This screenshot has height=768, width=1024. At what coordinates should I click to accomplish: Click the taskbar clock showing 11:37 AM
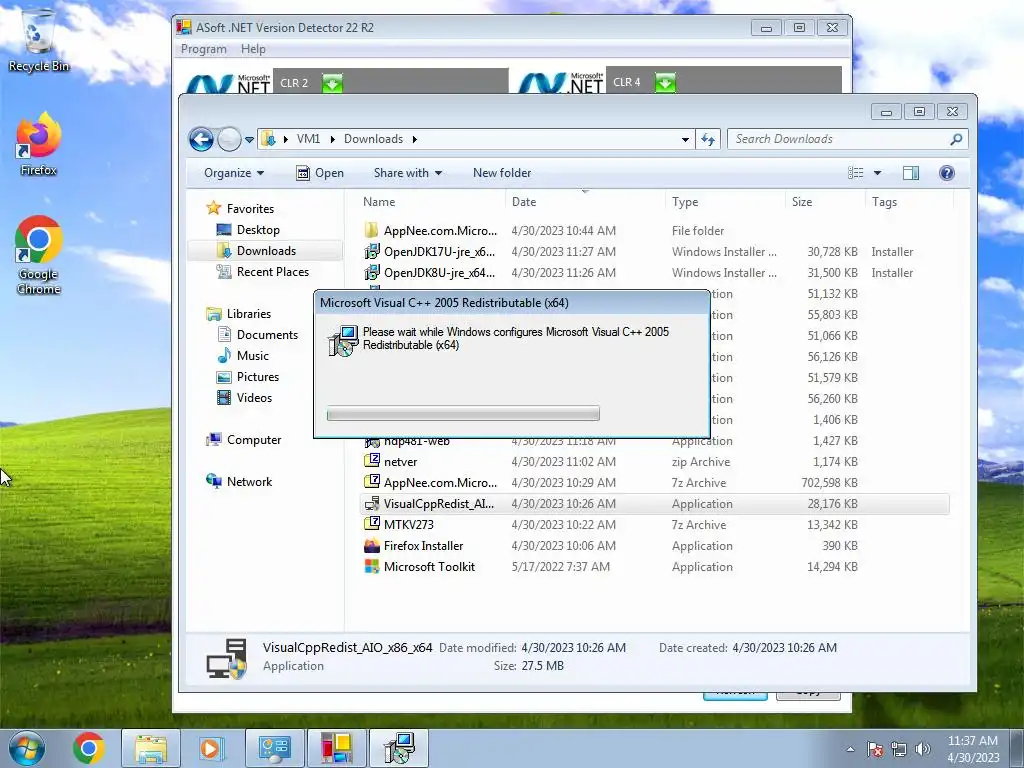pyautogui.click(x=973, y=749)
